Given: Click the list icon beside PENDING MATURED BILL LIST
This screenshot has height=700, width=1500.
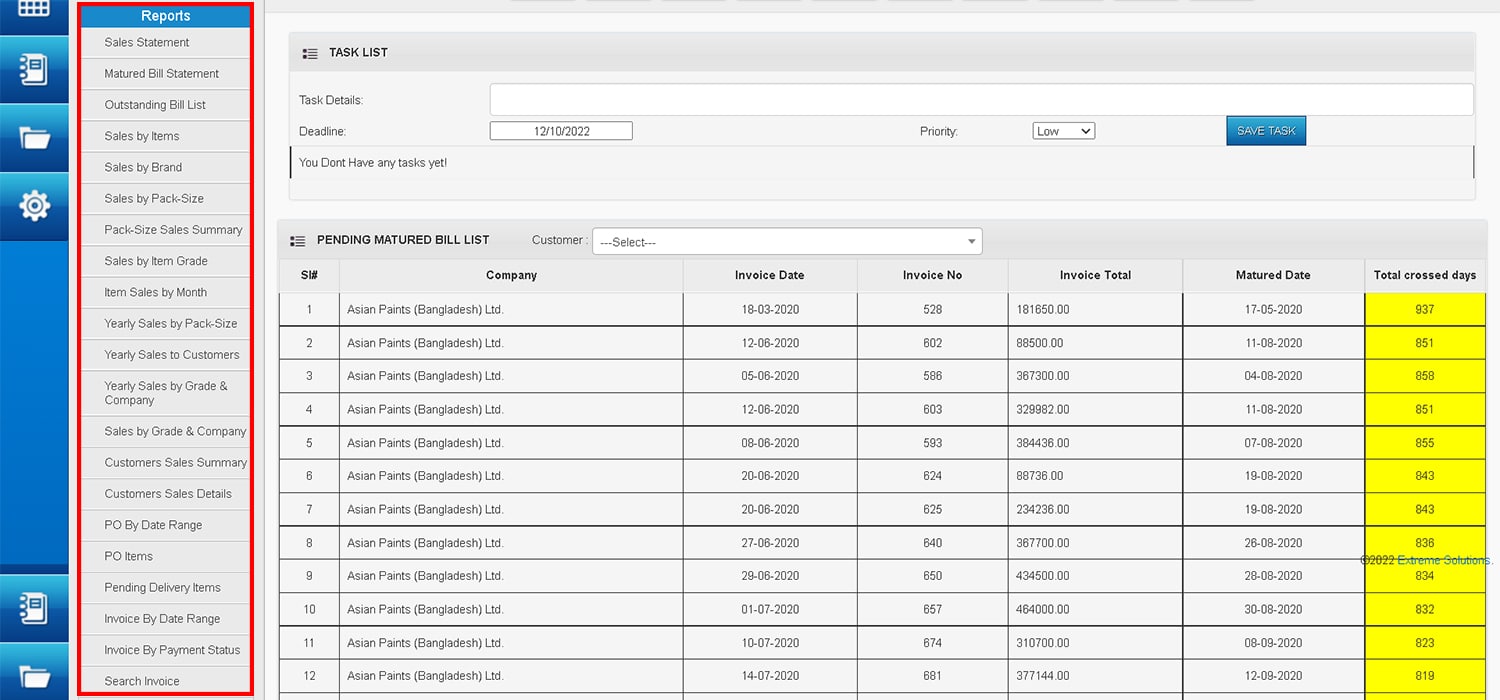Looking at the screenshot, I should point(297,241).
